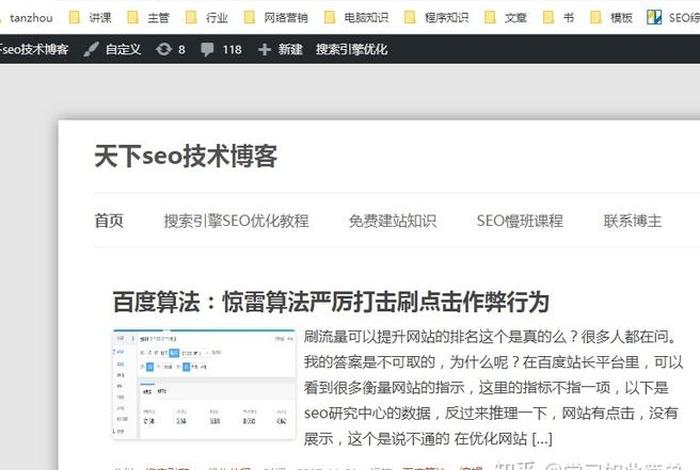Viewport: 700px width, 470px height.
Task: Open 联系博主 navigation item
Action: point(633,220)
